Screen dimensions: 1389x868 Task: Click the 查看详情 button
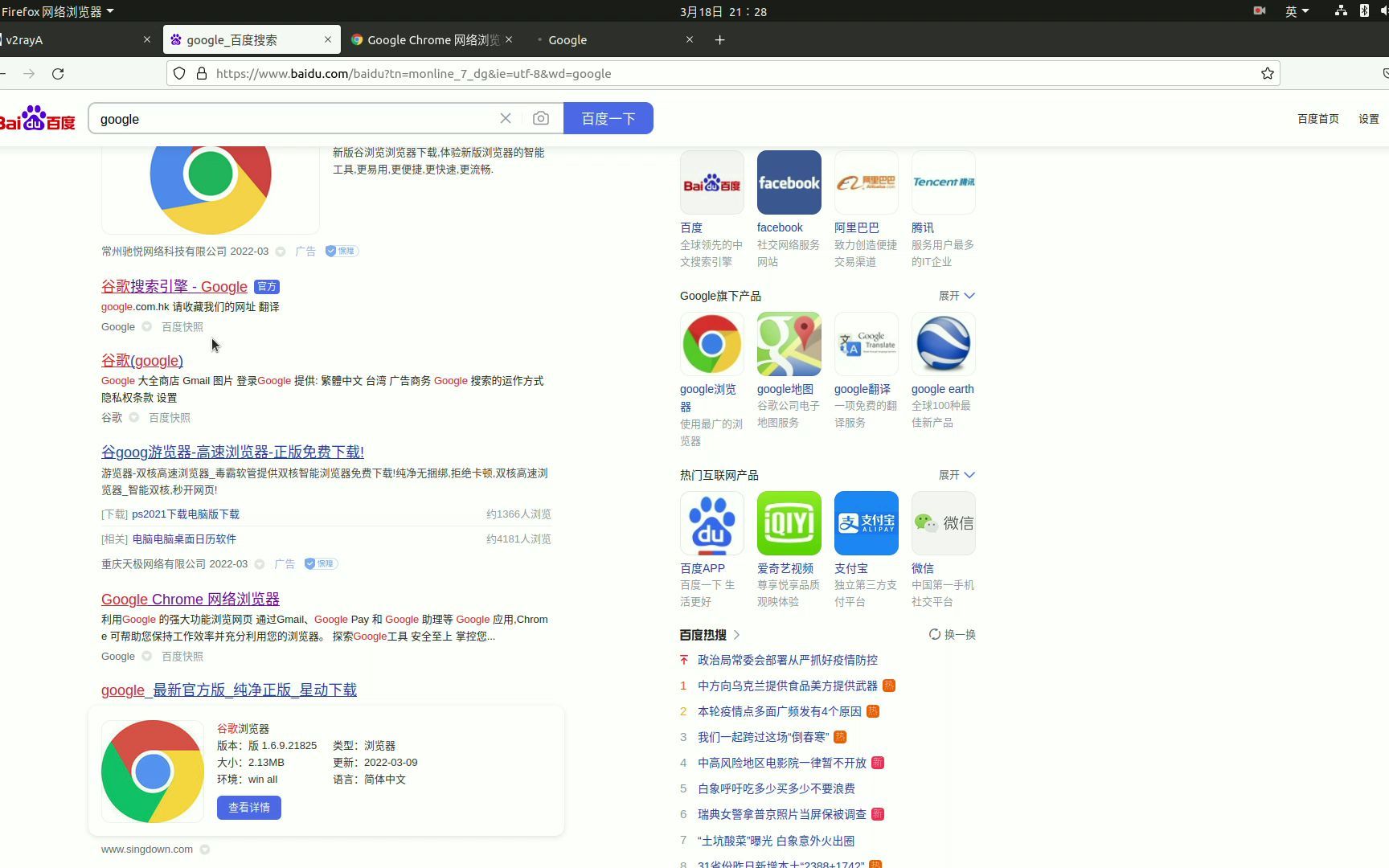point(249,808)
